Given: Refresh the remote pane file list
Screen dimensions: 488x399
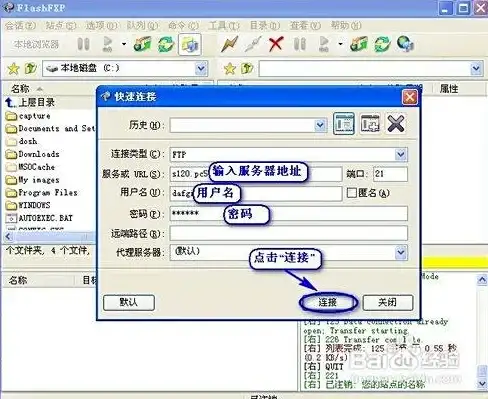Looking at the screenshot, I should pos(382,44).
